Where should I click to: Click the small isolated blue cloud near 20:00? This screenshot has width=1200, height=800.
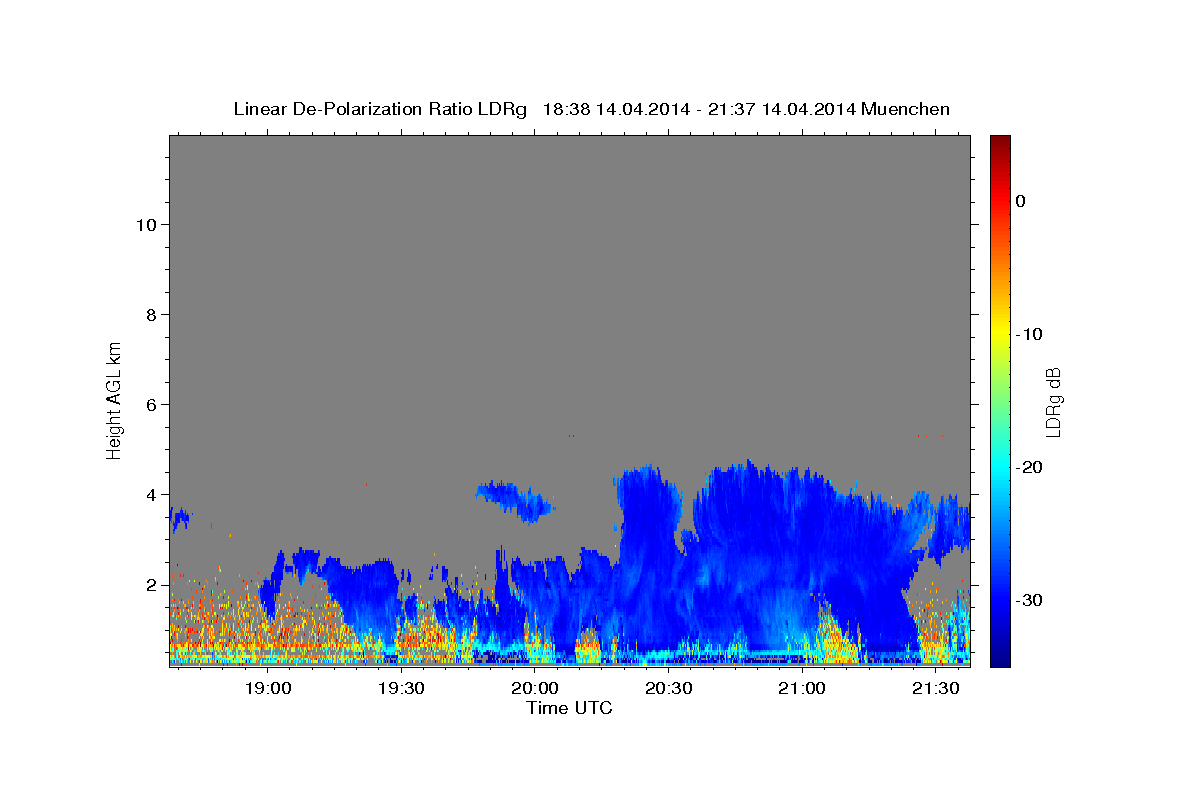tap(516, 500)
